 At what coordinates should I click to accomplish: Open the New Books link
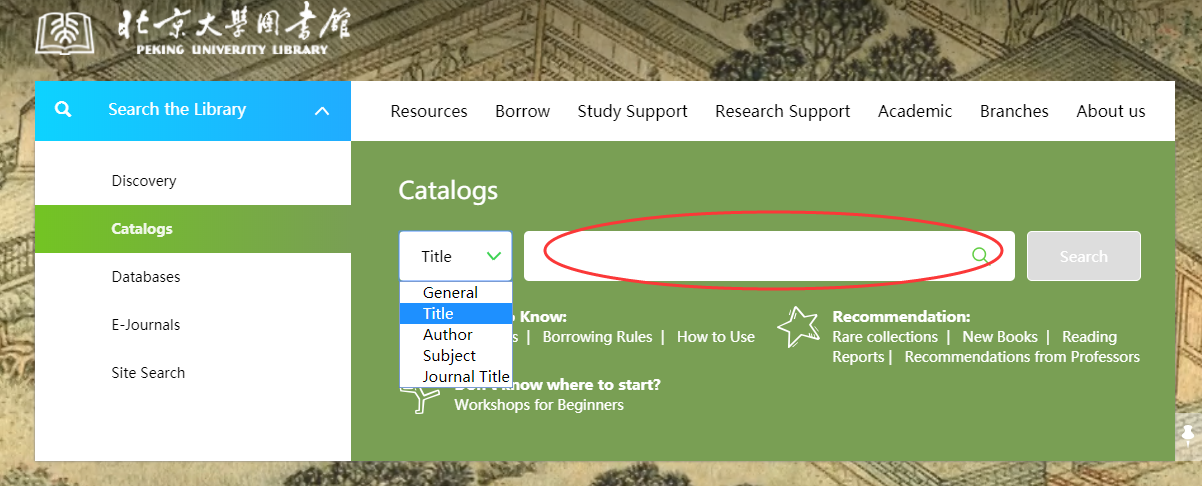1000,337
